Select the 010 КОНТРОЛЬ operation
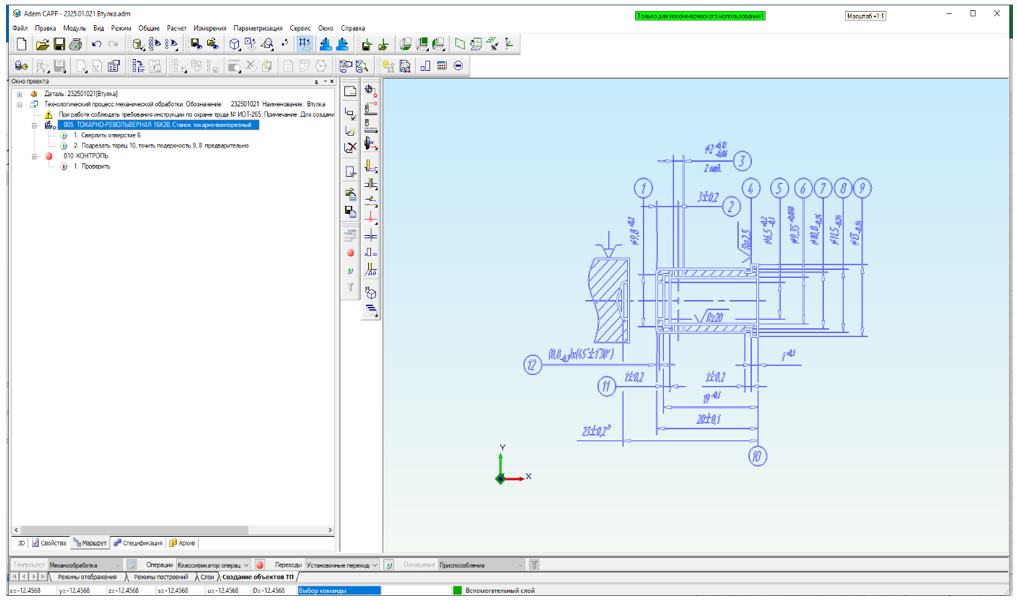 [x=86, y=156]
